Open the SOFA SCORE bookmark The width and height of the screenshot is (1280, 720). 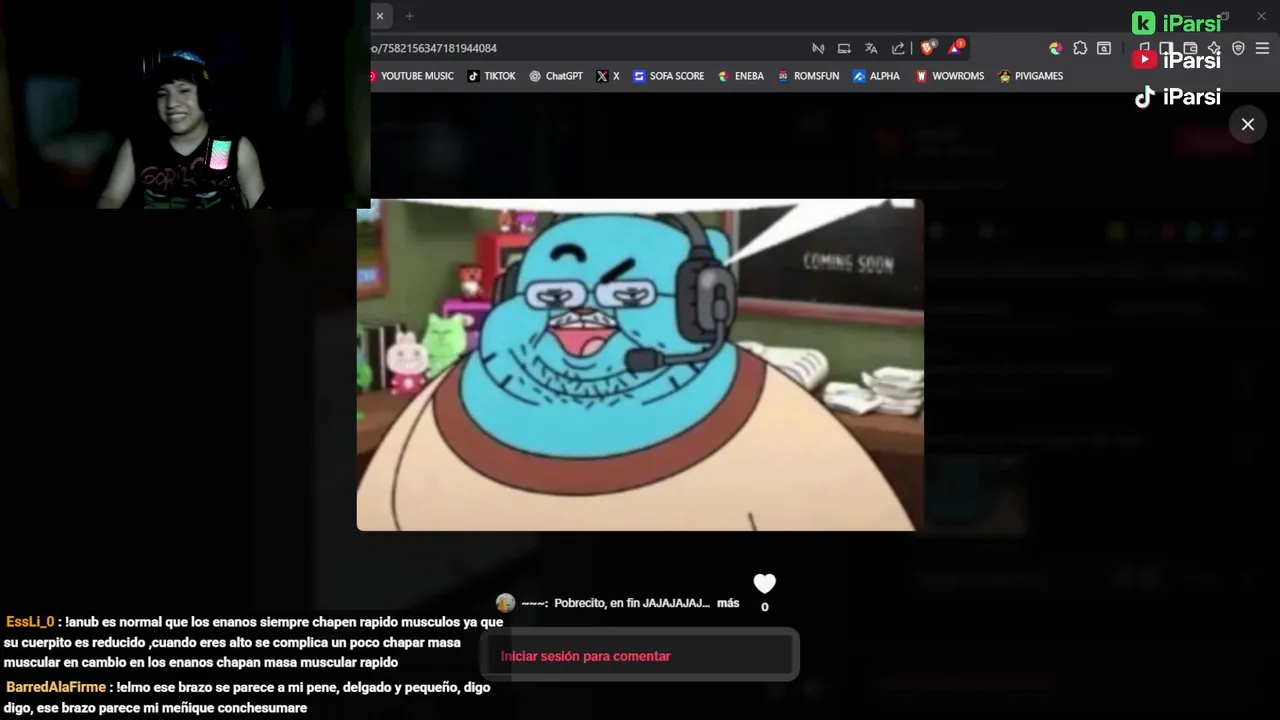[669, 76]
